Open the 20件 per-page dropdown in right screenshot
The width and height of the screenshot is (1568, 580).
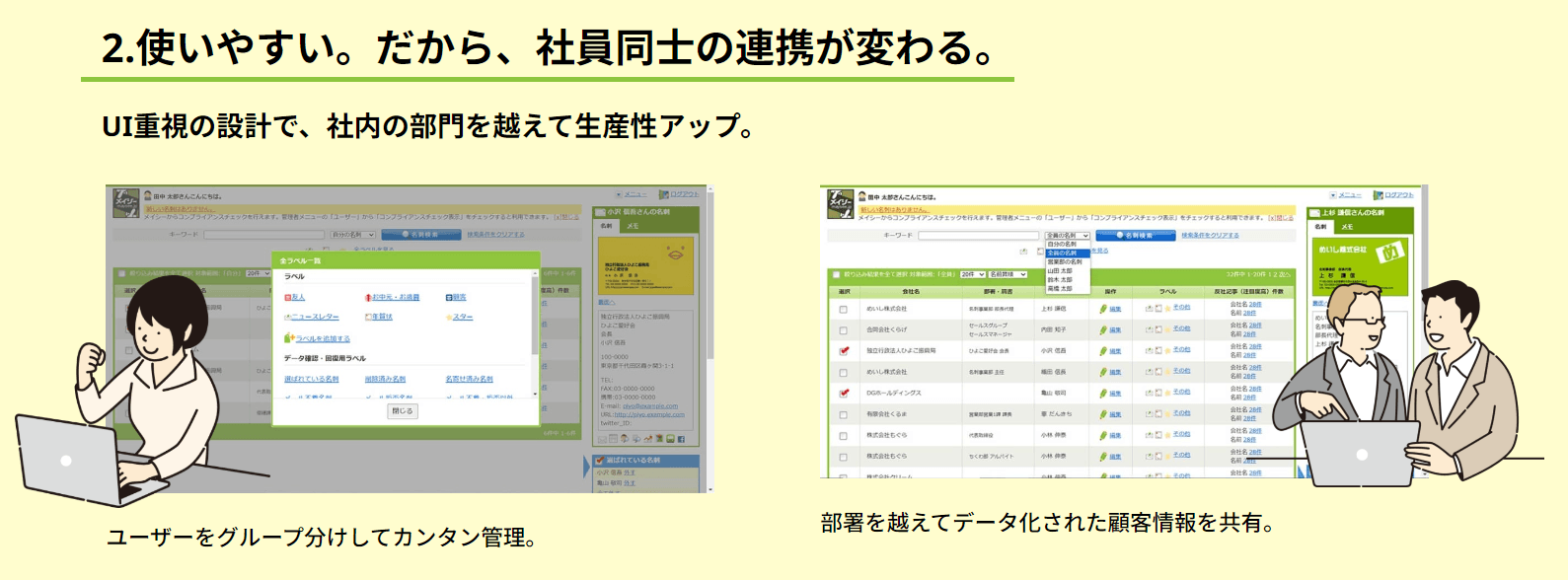click(972, 274)
